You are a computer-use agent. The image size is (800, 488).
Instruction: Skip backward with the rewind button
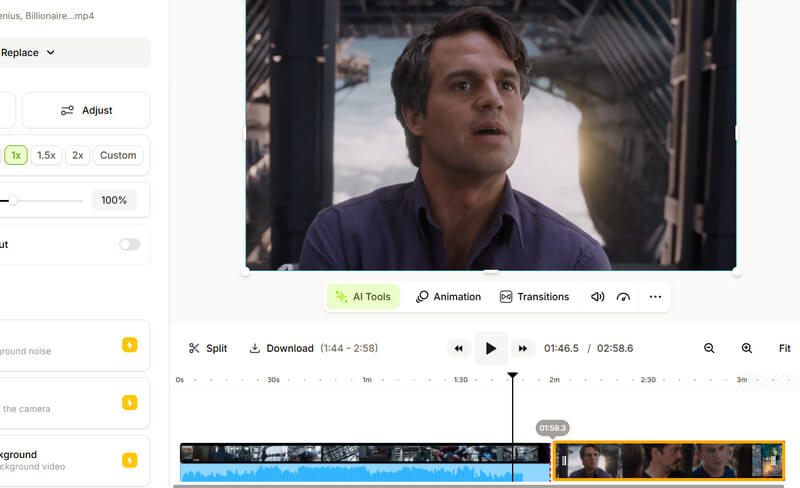[x=459, y=349]
